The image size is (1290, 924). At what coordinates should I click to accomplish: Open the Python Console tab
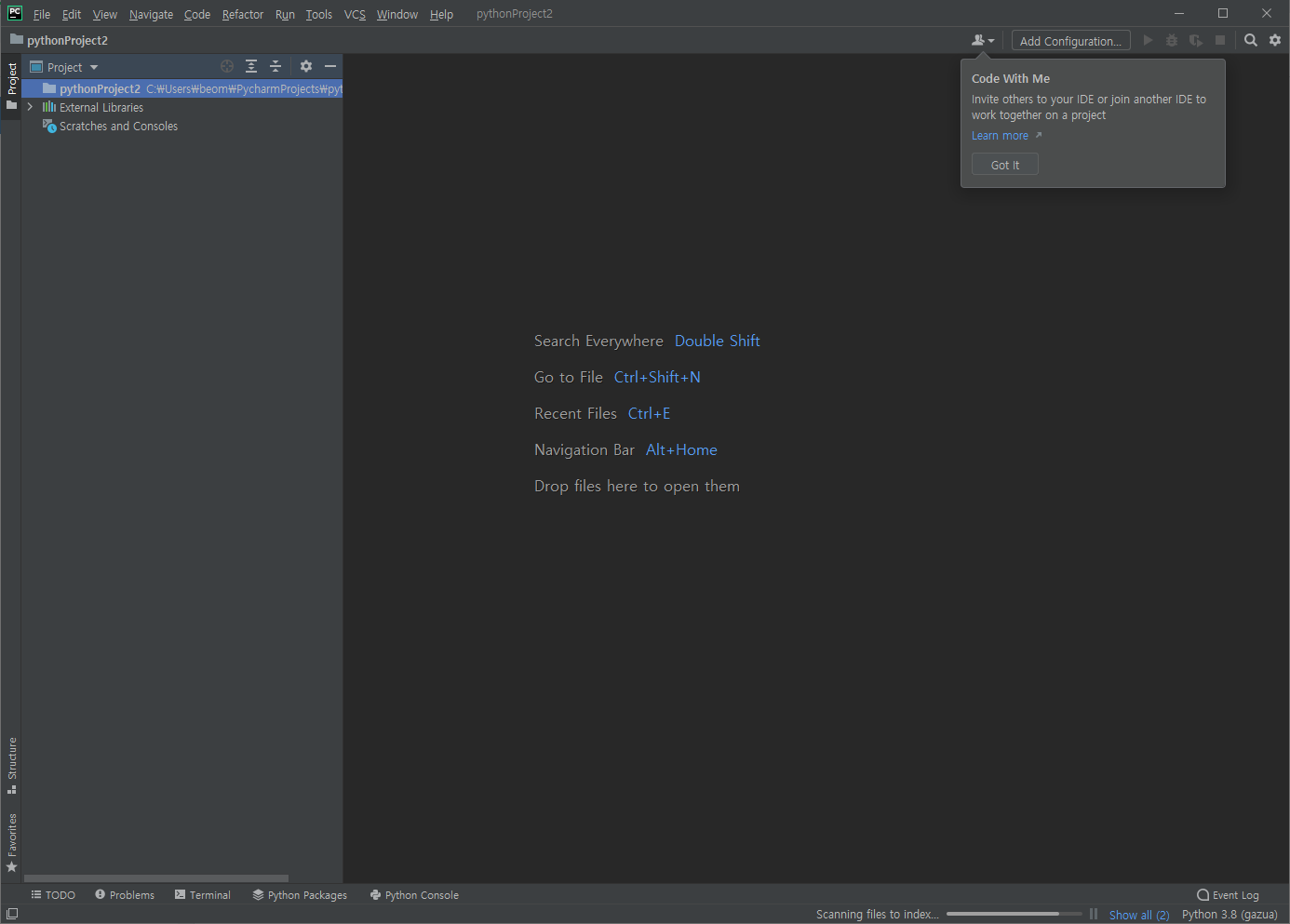coord(414,894)
